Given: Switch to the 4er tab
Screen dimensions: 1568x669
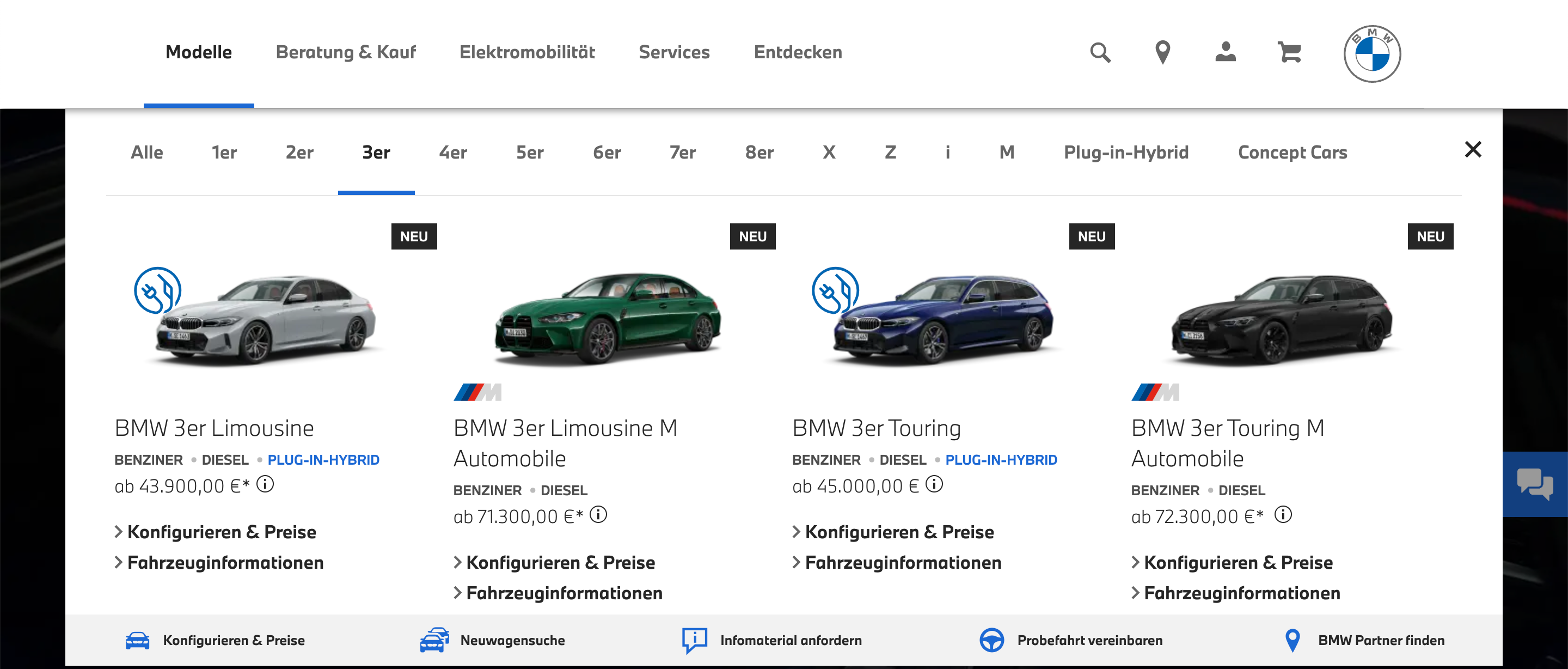Looking at the screenshot, I should click(453, 153).
